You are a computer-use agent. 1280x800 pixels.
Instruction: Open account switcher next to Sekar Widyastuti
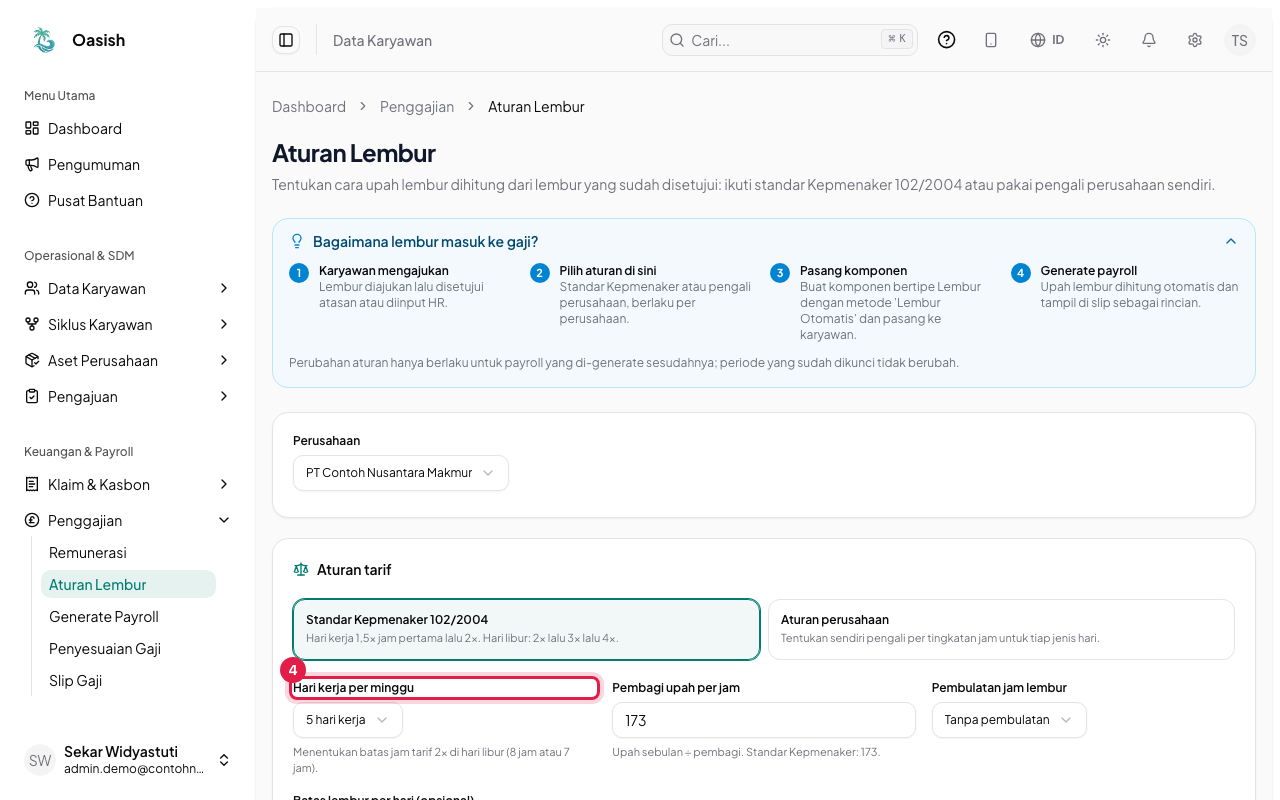(224, 760)
